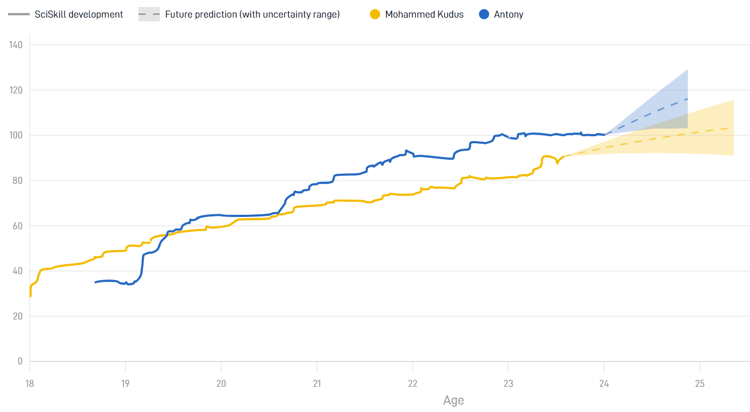This screenshot has width=750, height=412.
Task: Click the blue Antony legend dot
Action: coord(484,15)
